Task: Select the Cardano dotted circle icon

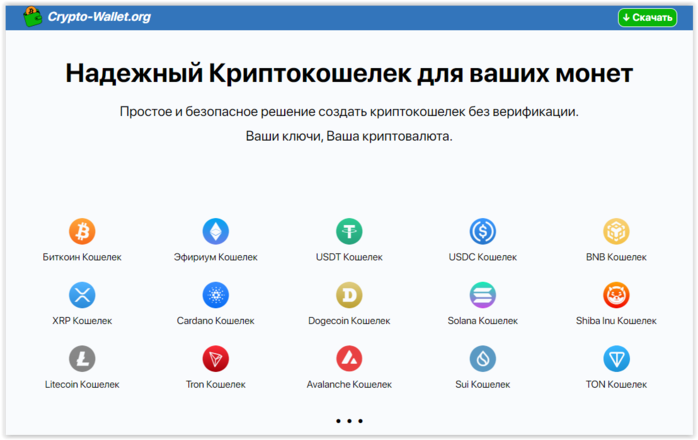Action: coord(215,295)
